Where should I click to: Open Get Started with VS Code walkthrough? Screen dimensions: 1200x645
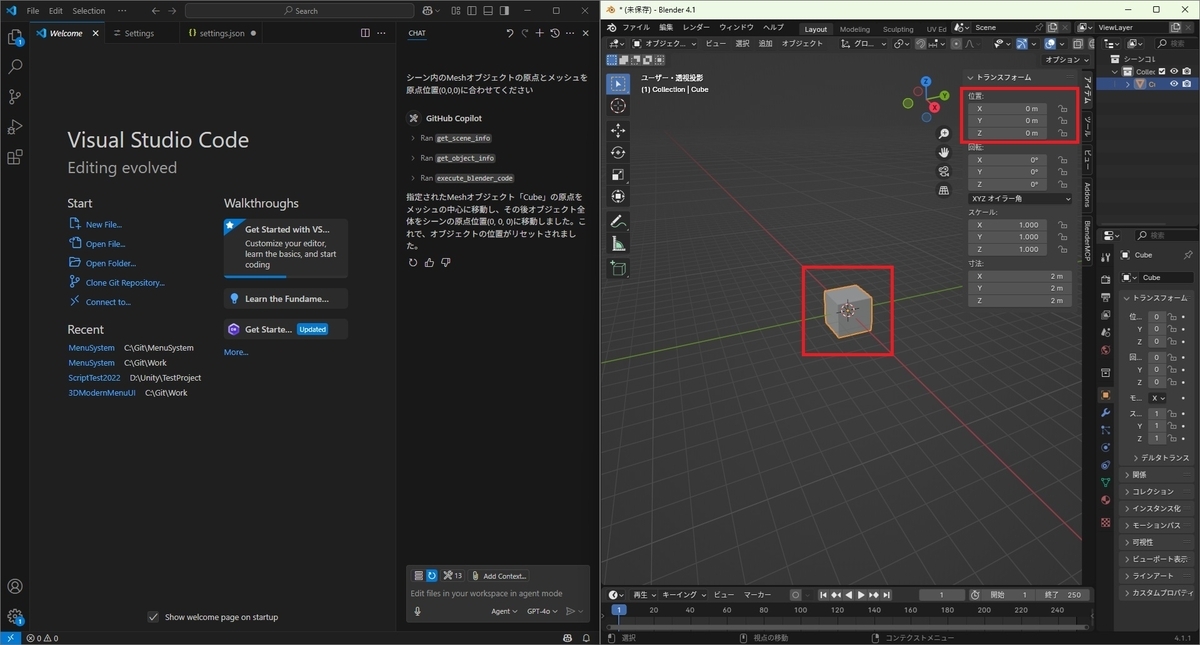(286, 247)
